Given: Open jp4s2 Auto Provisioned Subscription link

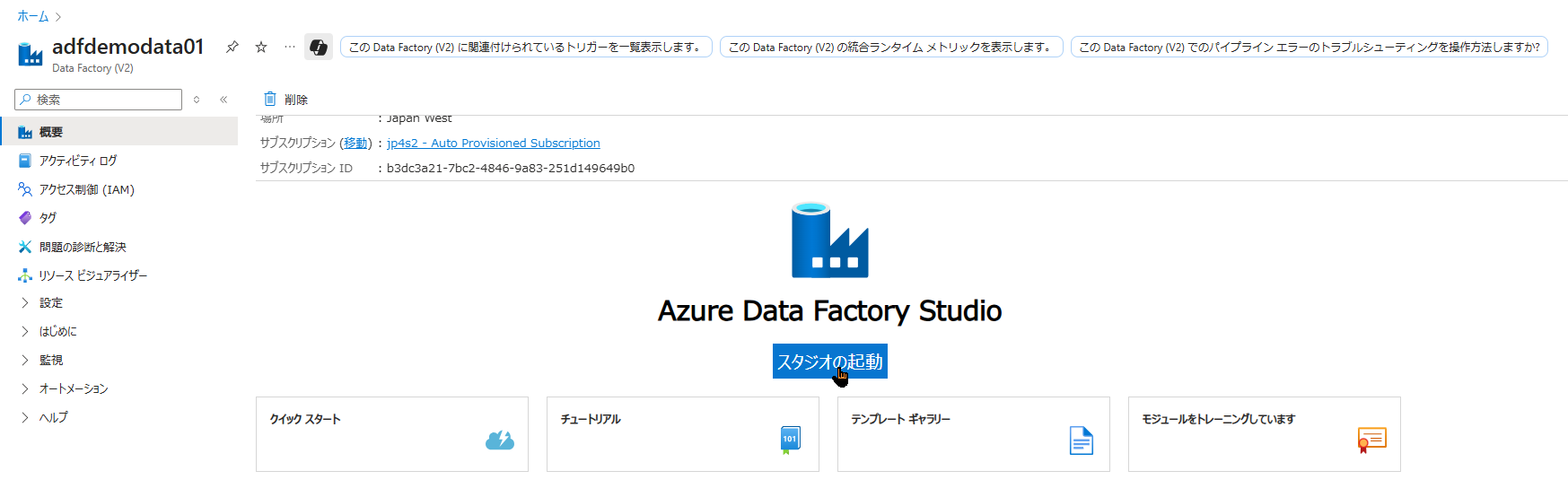Looking at the screenshot, I should [x=493, y=143].
